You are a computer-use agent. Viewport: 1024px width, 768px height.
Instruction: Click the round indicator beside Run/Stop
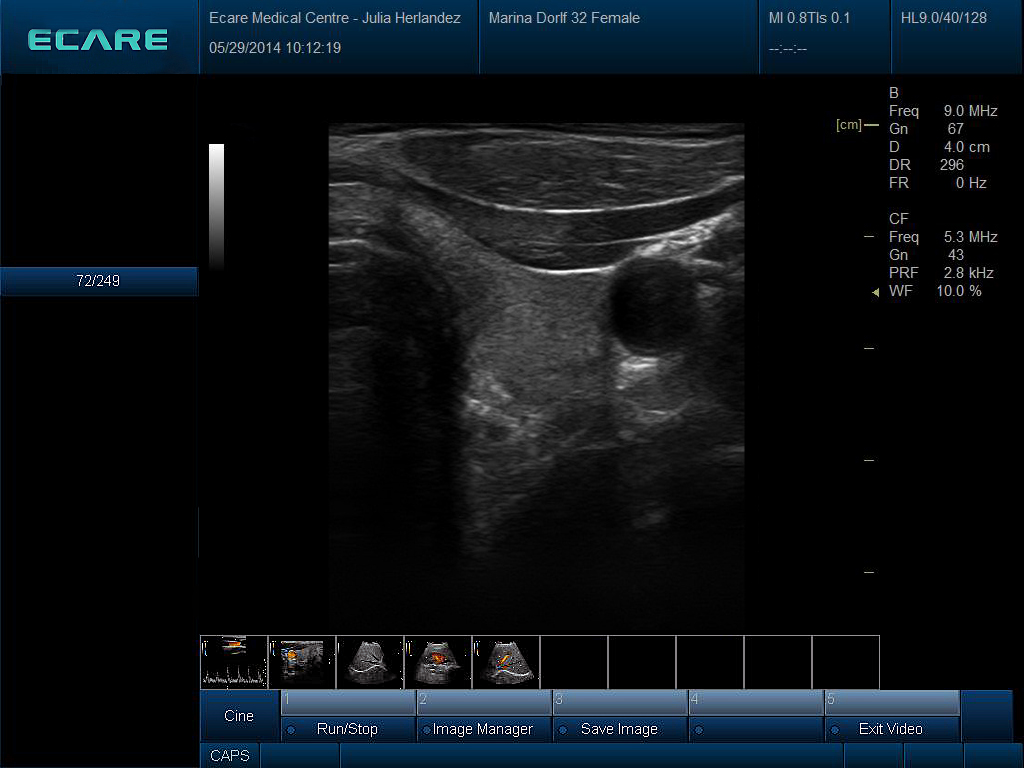[291, 730]
